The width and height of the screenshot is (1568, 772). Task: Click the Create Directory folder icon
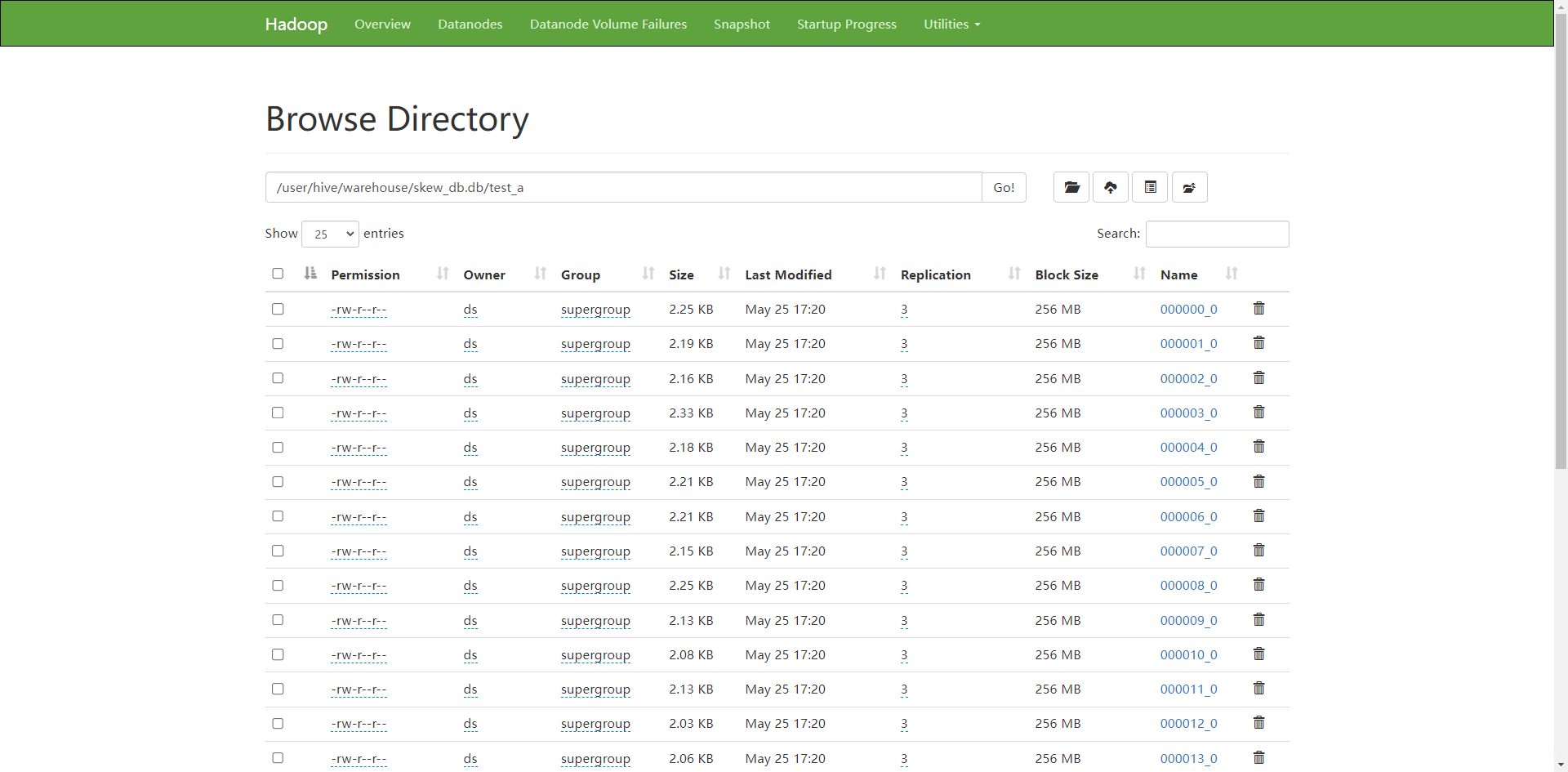pyautogui.click(x=1071, y=187)
